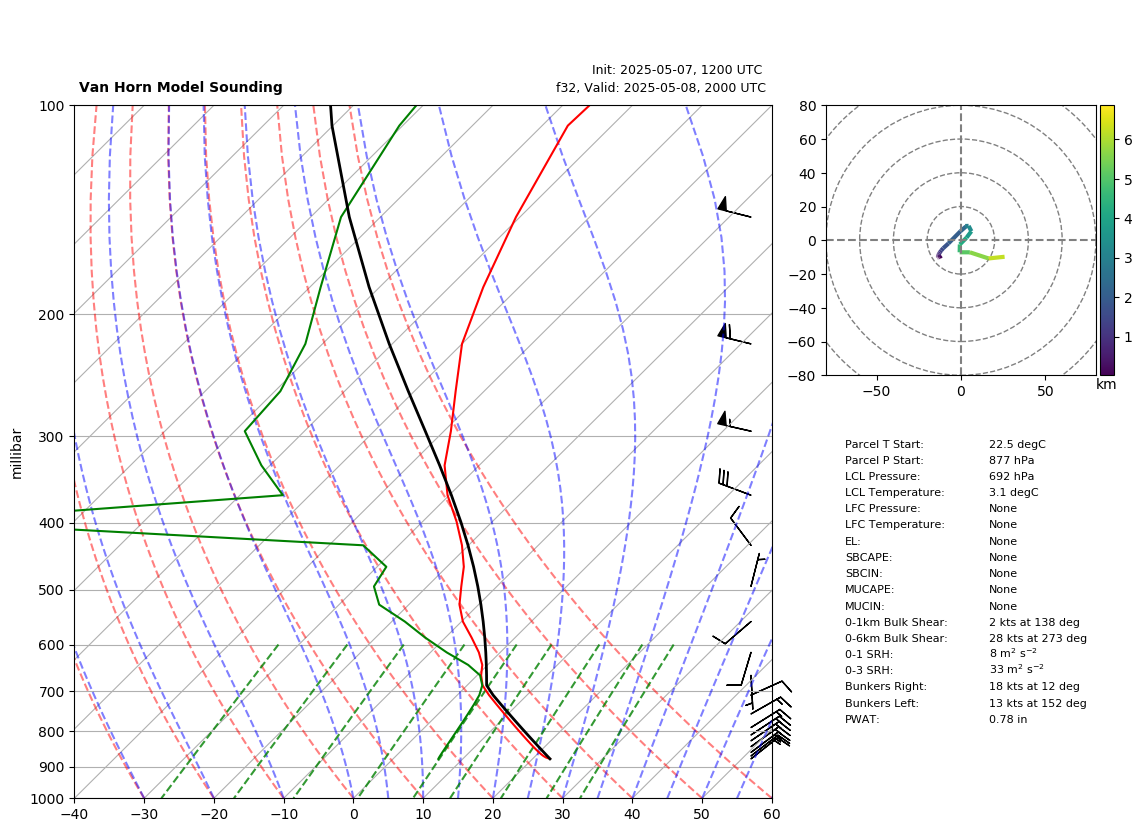Click the "80" hodograph axis tick

[808, 106]
